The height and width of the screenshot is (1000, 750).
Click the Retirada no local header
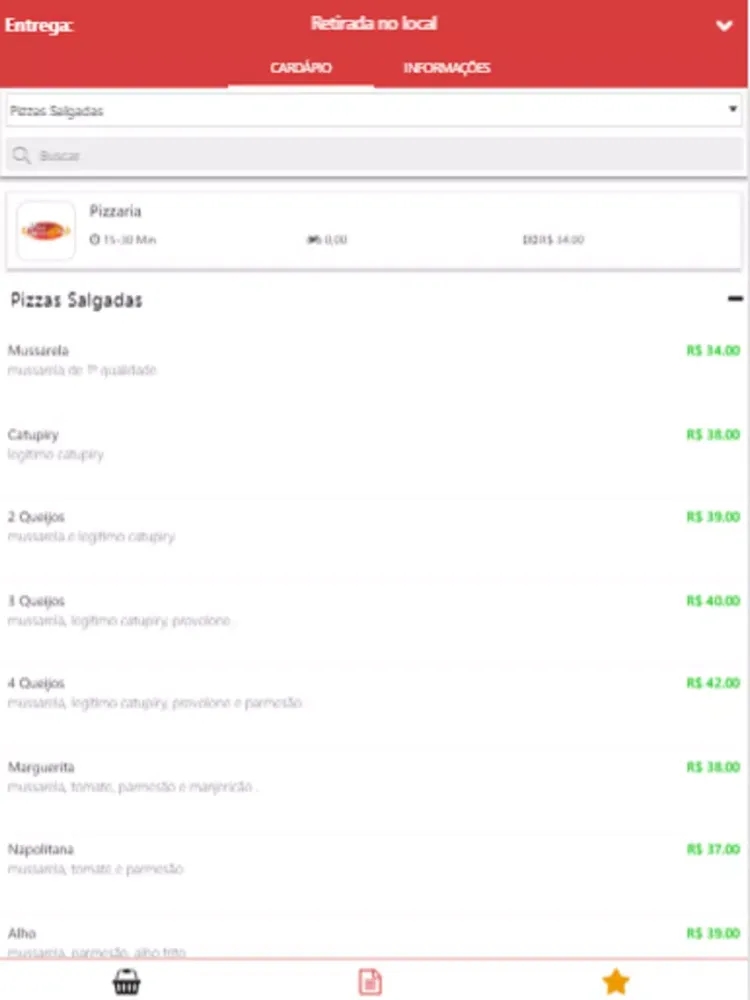(374, 24)
